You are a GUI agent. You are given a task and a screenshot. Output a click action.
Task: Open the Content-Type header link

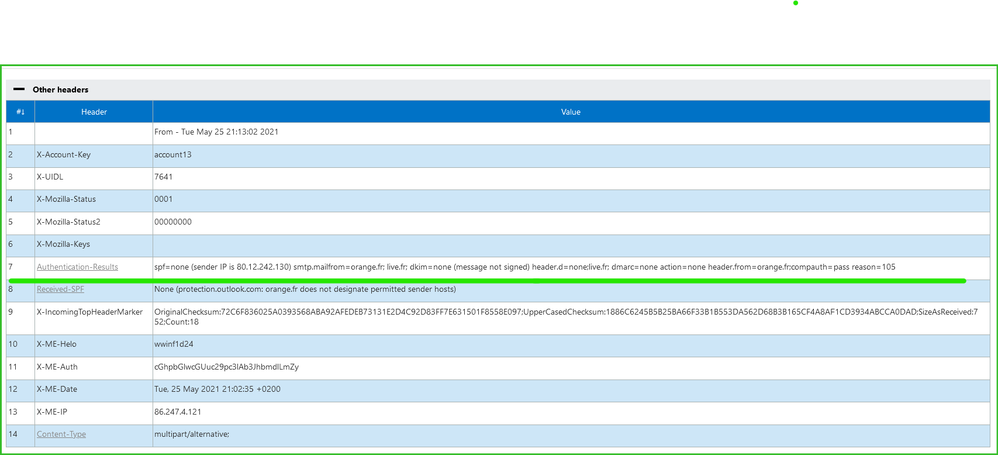click(61, 434)
